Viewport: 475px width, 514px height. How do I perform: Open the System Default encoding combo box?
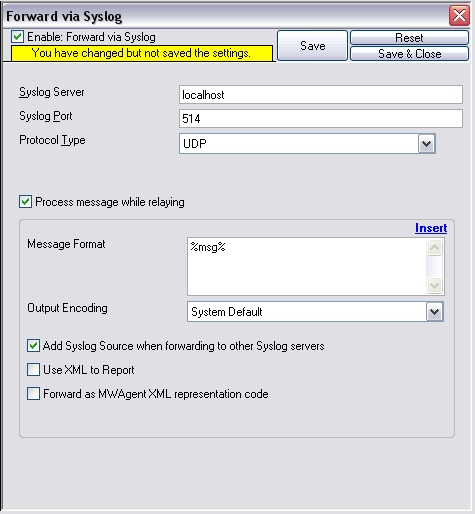pyautogui.click(x=315, y=312)
